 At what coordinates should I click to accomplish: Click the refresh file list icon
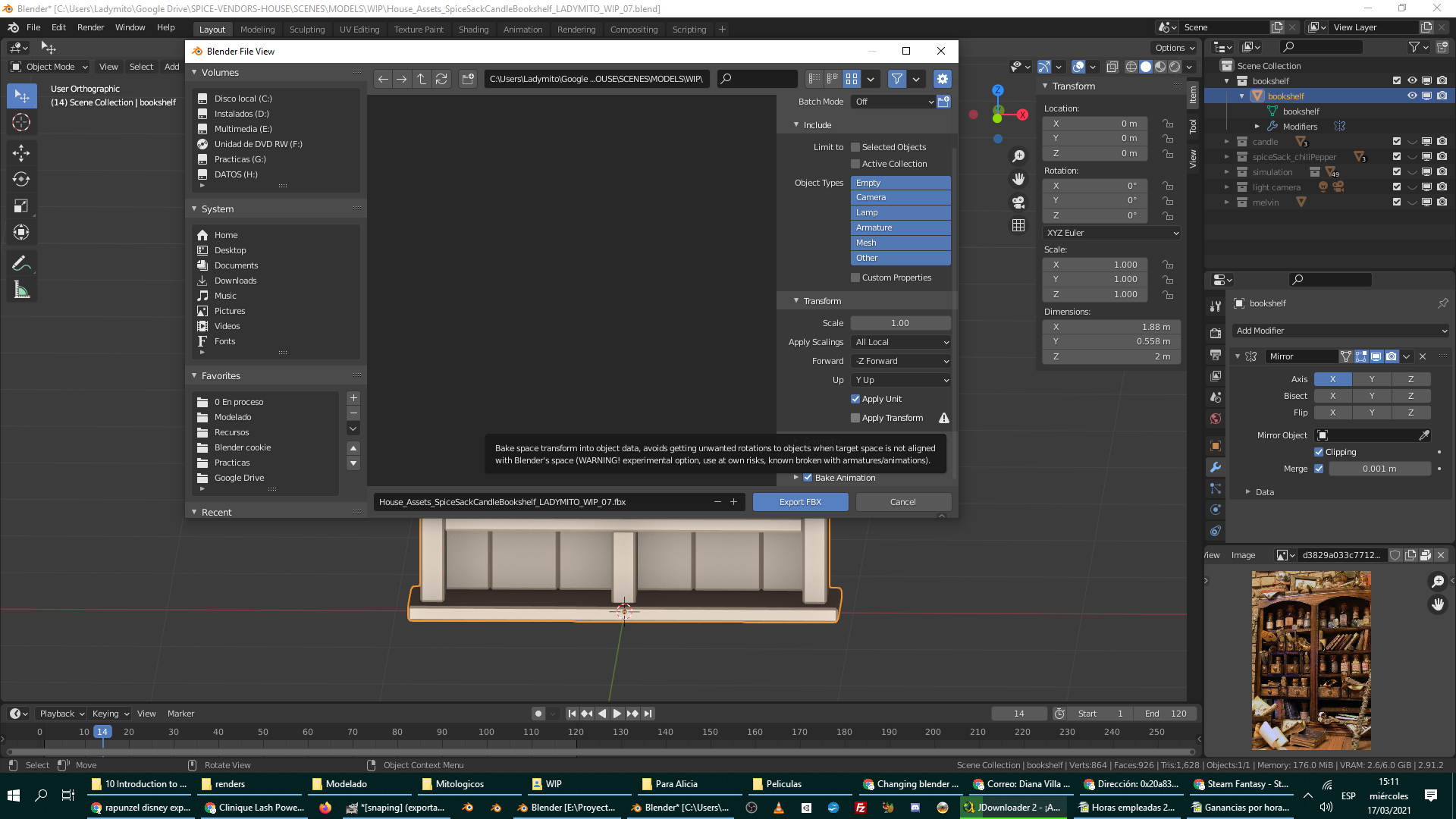point(441,79)
